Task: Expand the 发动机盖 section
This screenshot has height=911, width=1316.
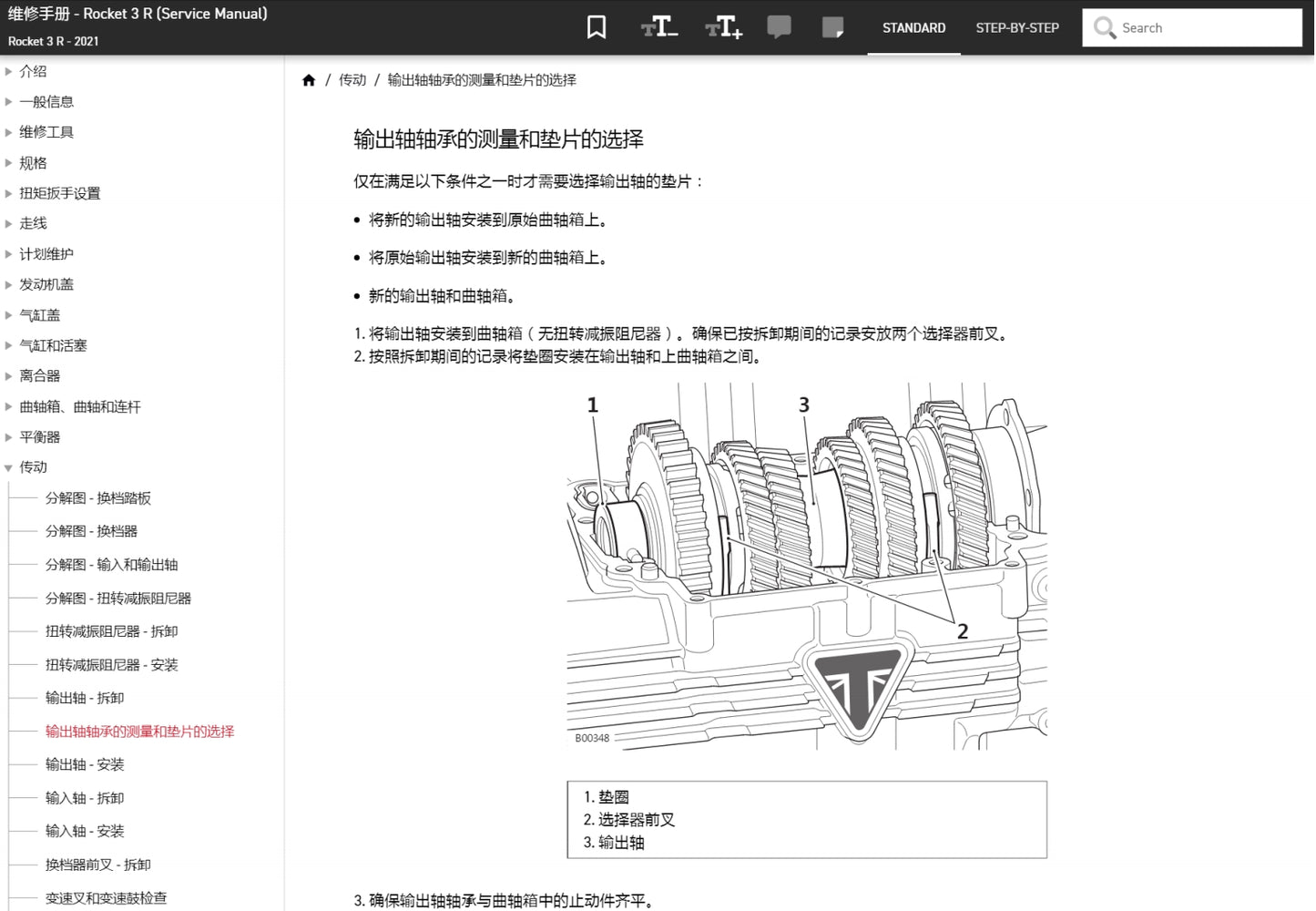Action: [x=46, y=284]
